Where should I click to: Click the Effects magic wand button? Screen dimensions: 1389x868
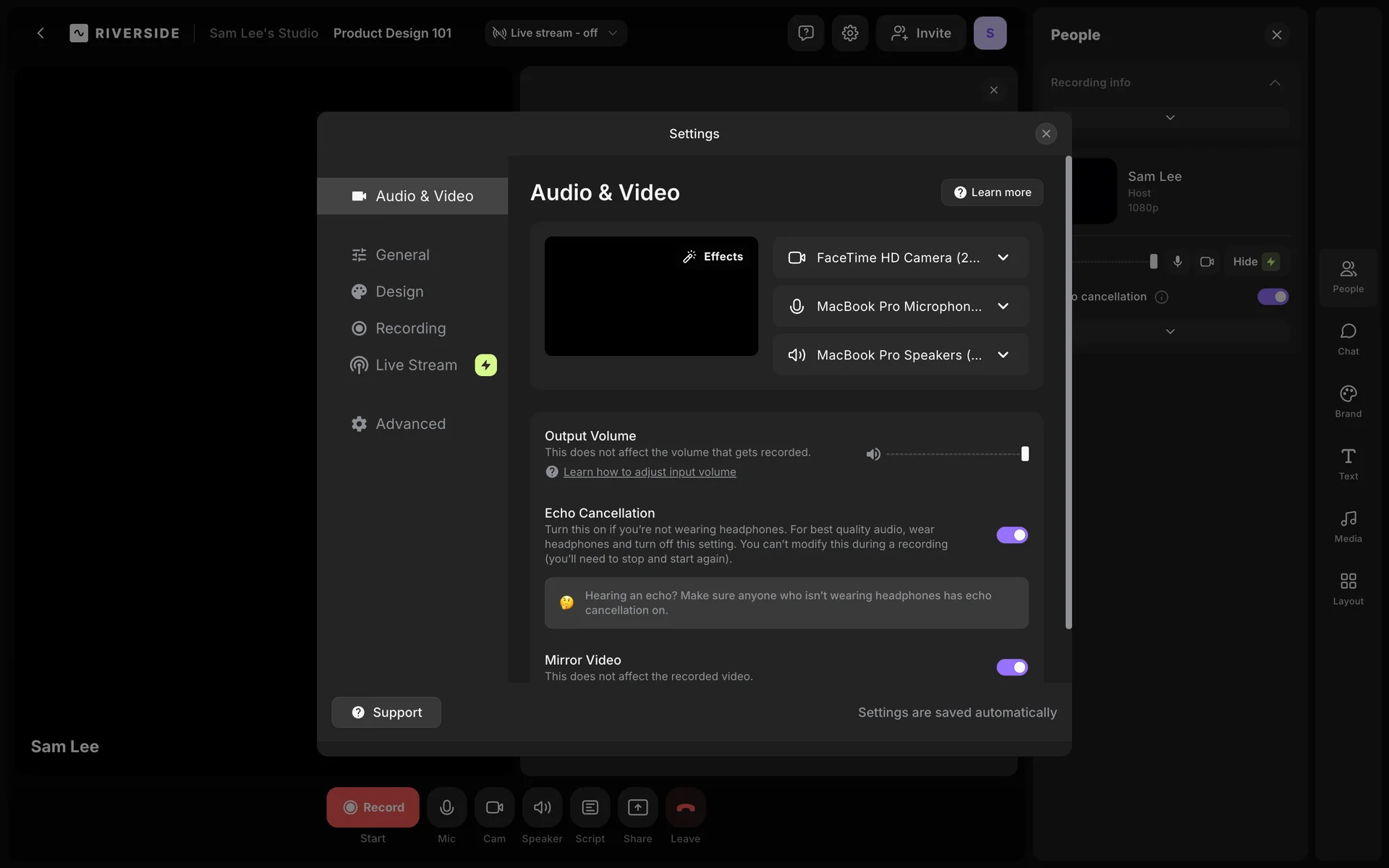(713, 257)
